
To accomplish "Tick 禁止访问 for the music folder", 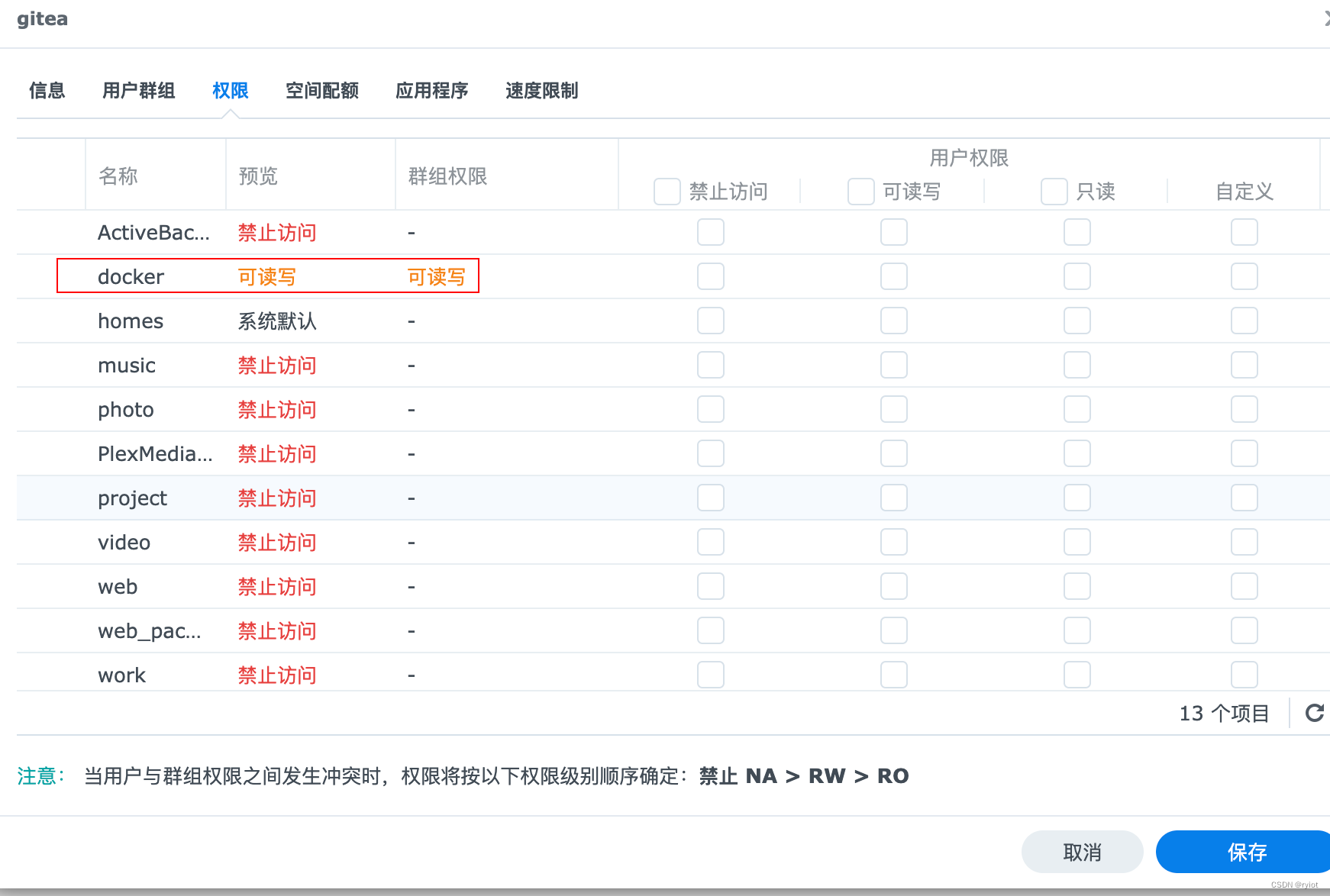I will tap(711, 365).
